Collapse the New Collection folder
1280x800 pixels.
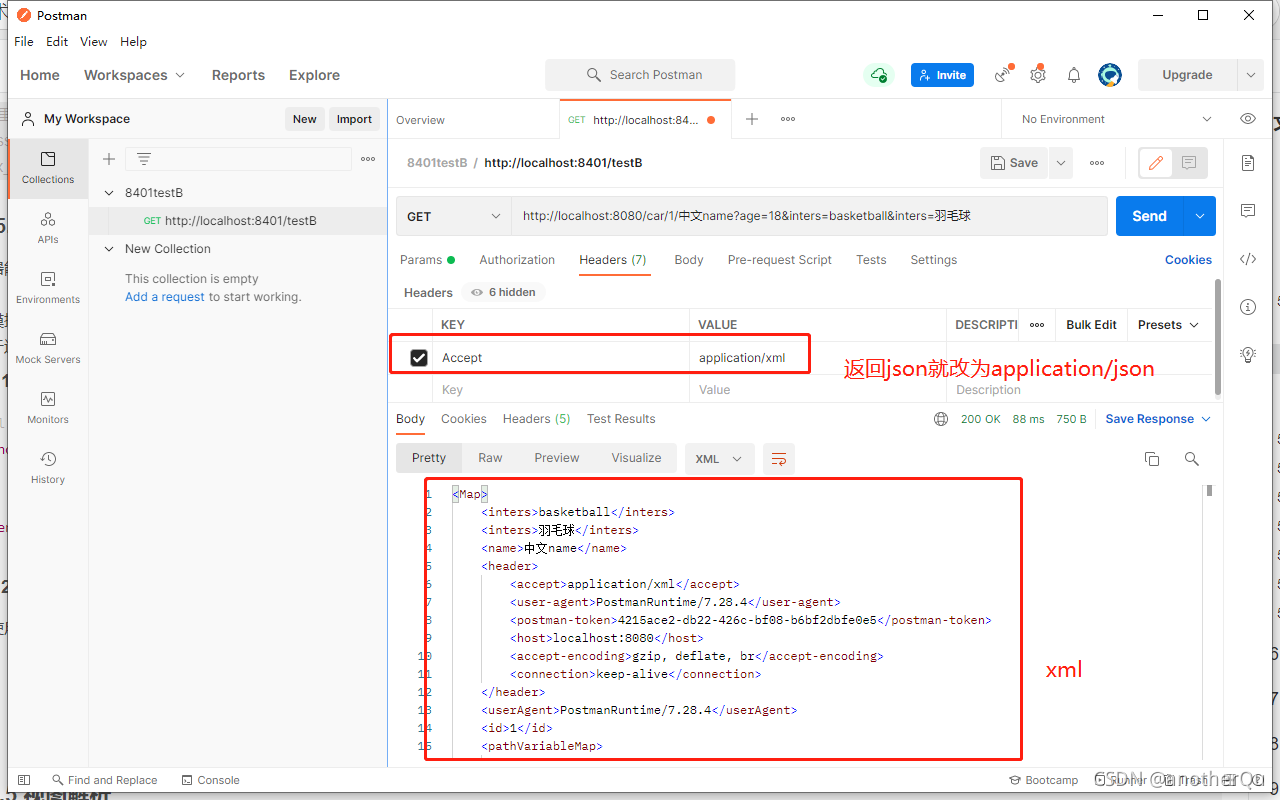[110, 249]
